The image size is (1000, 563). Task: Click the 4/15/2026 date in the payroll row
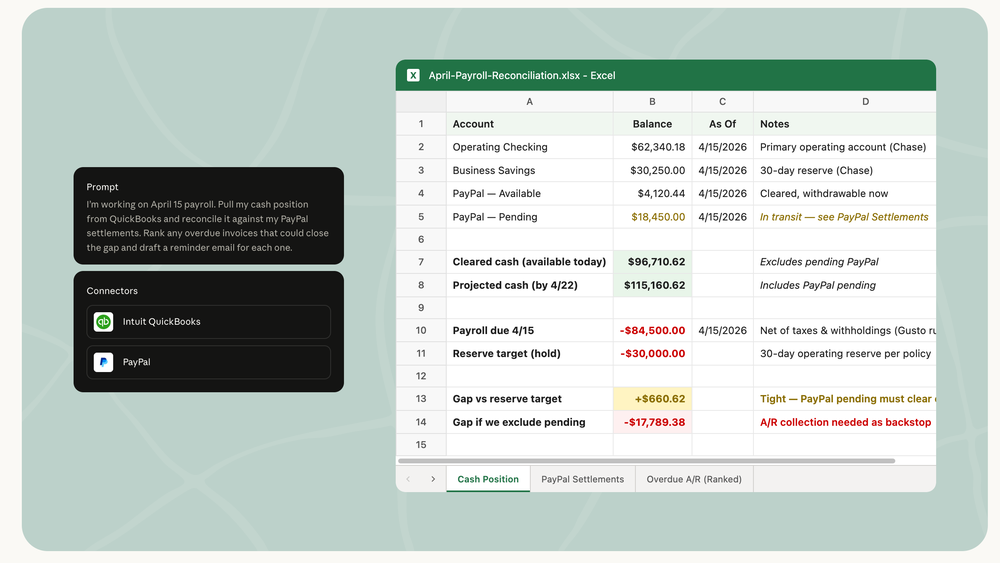click(x=722, y=330)
